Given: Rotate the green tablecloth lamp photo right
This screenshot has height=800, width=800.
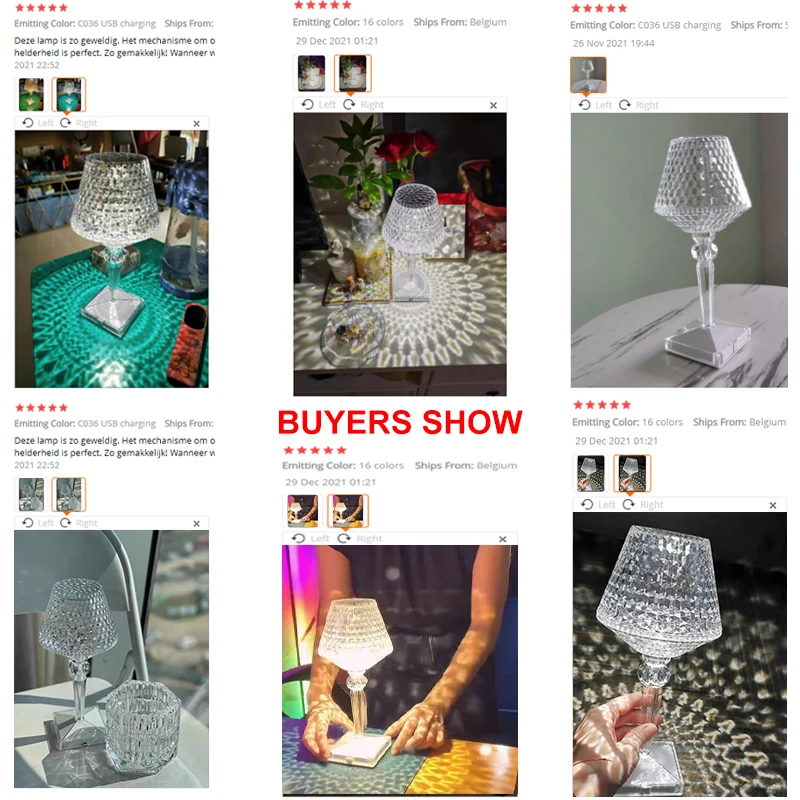Looking at the screenshot, I should coord(79,123).
